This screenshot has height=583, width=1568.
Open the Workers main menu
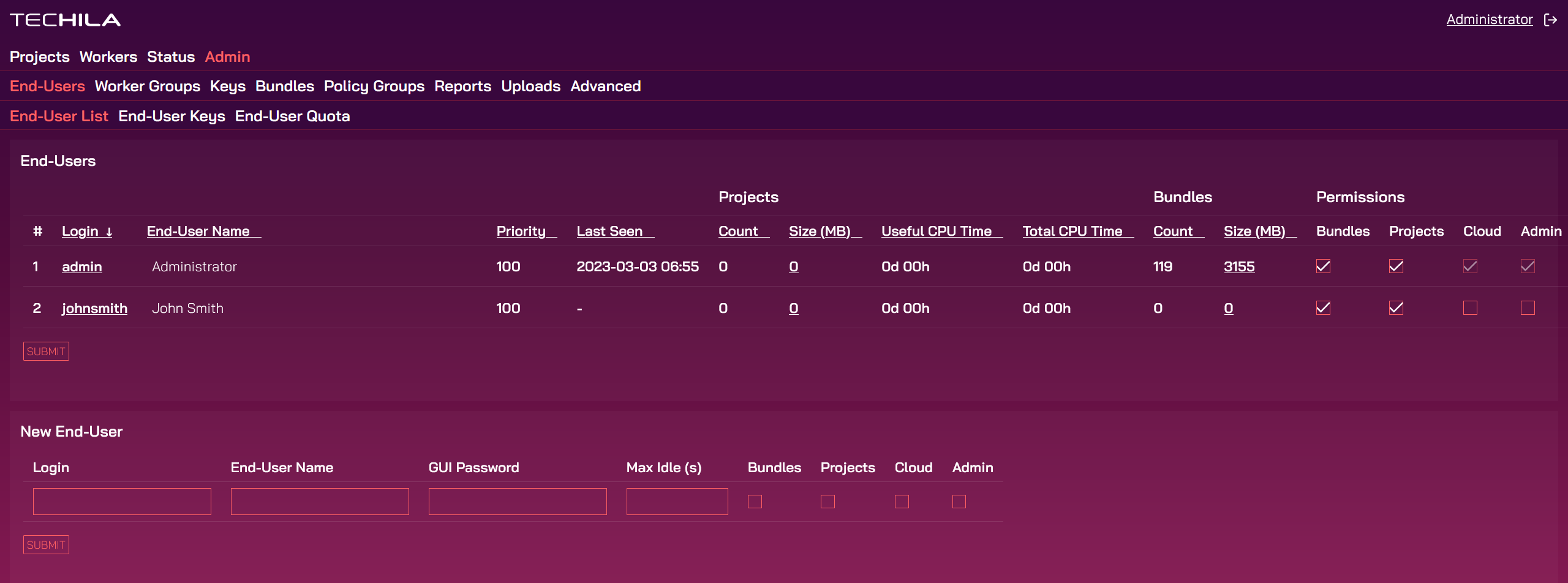tap(108, 57)
